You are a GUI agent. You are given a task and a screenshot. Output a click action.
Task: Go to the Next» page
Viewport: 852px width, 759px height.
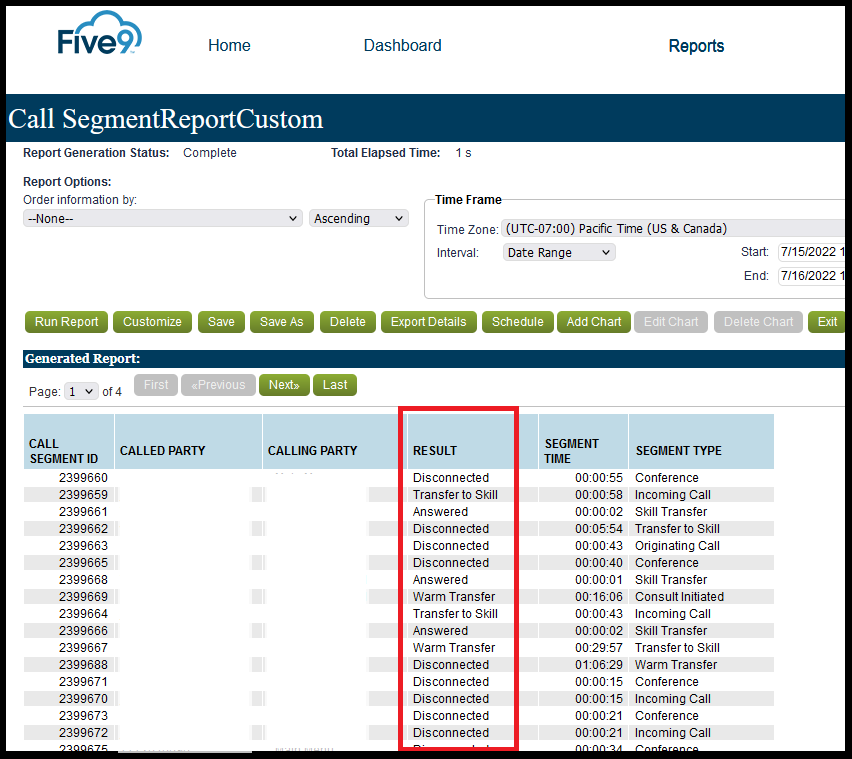pyautogui.click(x=284, y=385)
